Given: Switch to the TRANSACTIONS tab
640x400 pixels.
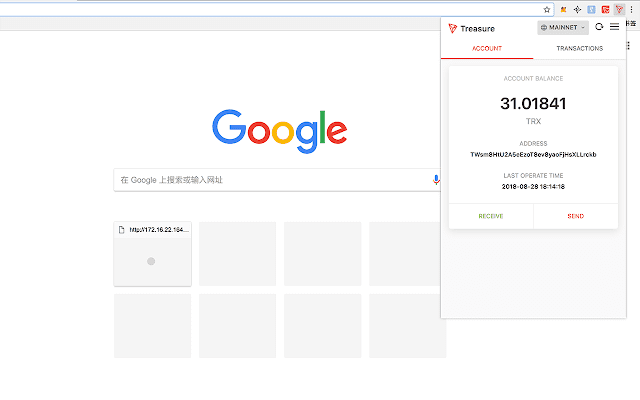Looking at the screenshot, I should 580,49.
